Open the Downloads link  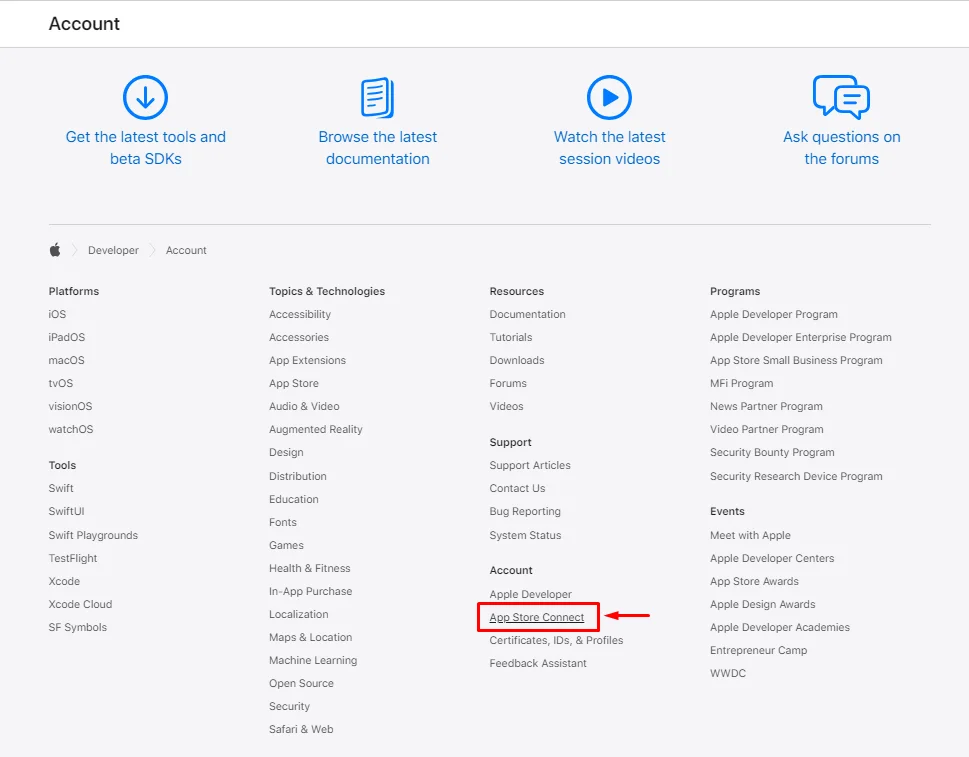[x=517, y=360]
